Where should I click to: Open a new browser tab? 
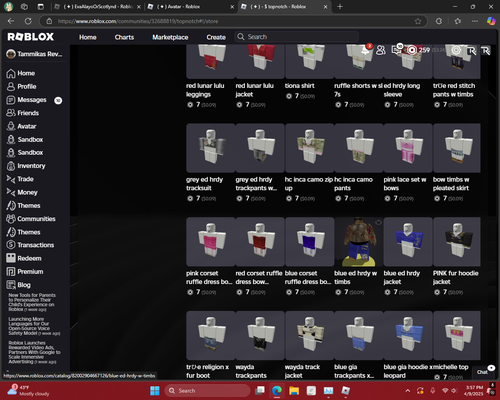[340, 6]
